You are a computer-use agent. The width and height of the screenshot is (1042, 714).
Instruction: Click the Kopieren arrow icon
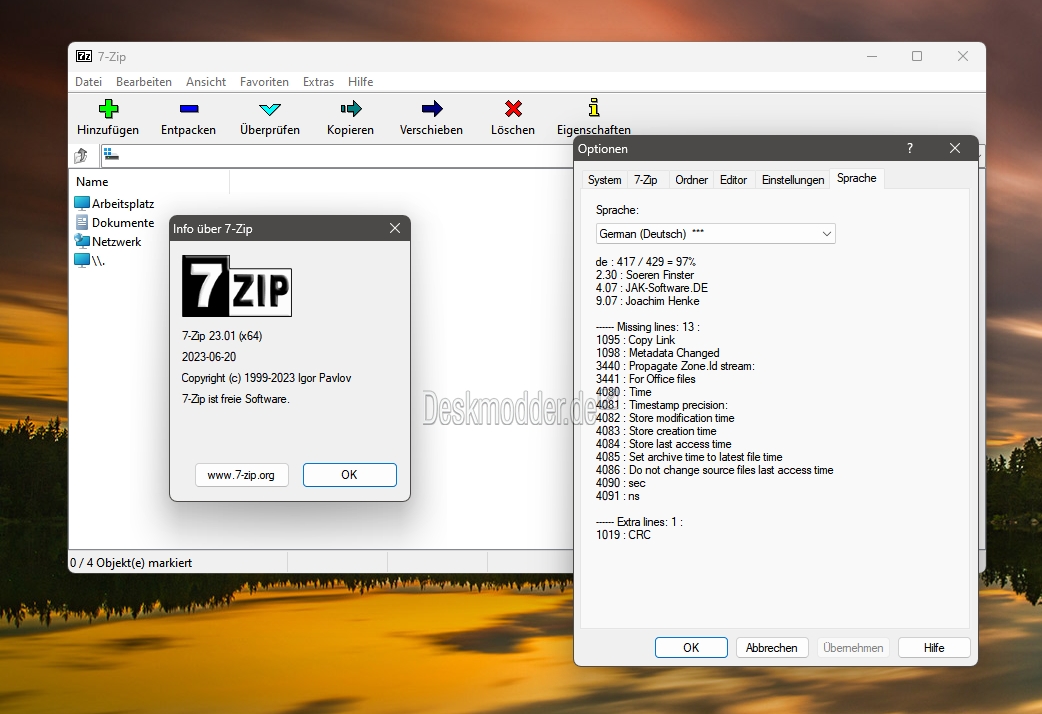point(351,108)
